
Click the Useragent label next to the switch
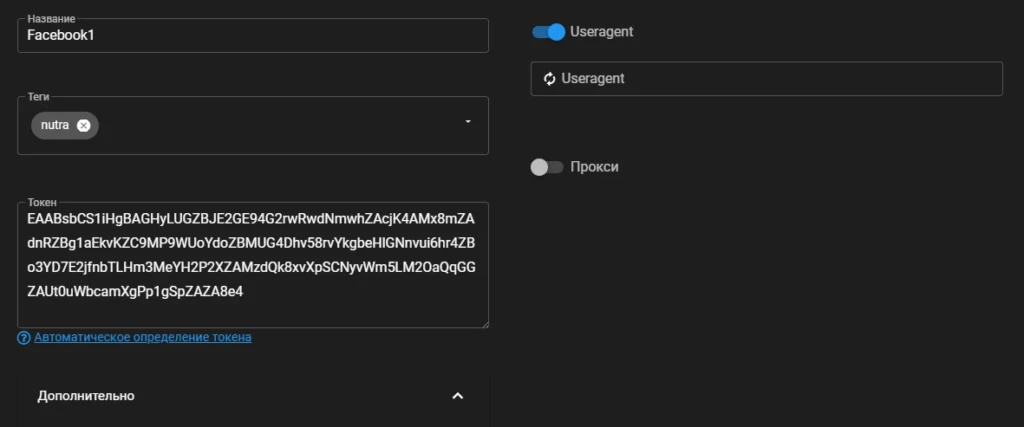click(x=601, y=31)
